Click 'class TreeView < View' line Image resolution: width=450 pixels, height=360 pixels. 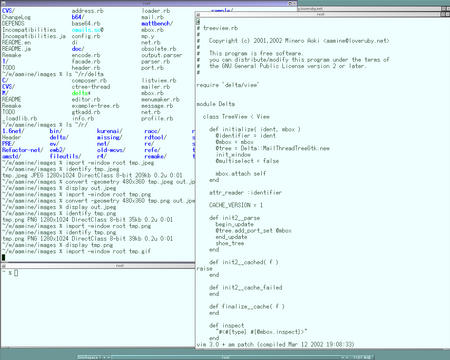click(x=236, y=117)
